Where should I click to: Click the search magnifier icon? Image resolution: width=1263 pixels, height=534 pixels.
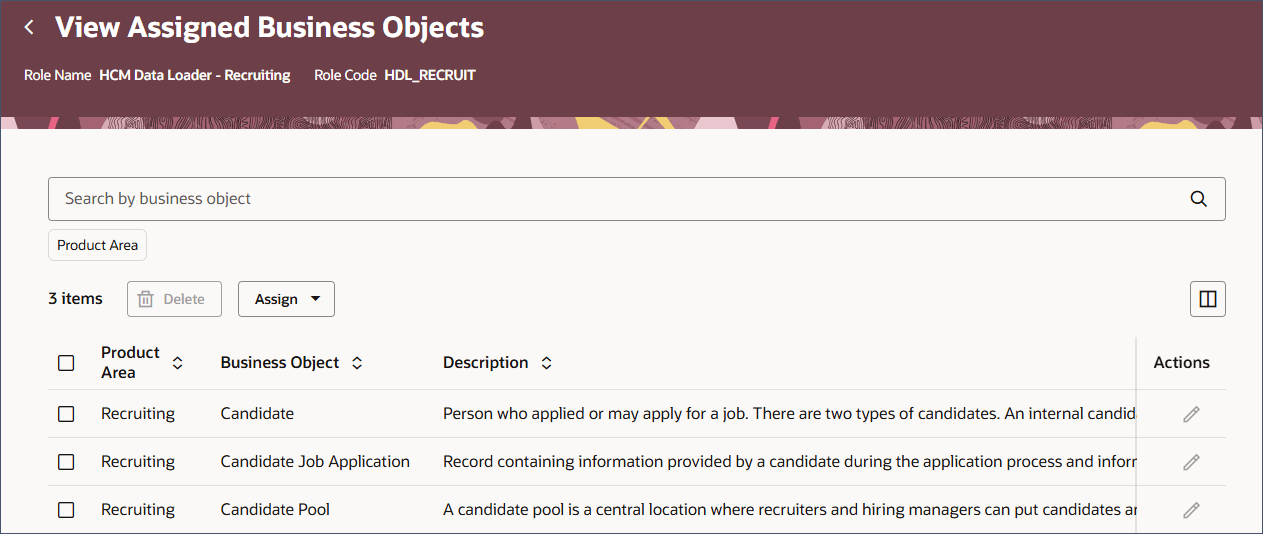tap(1198, 199)
